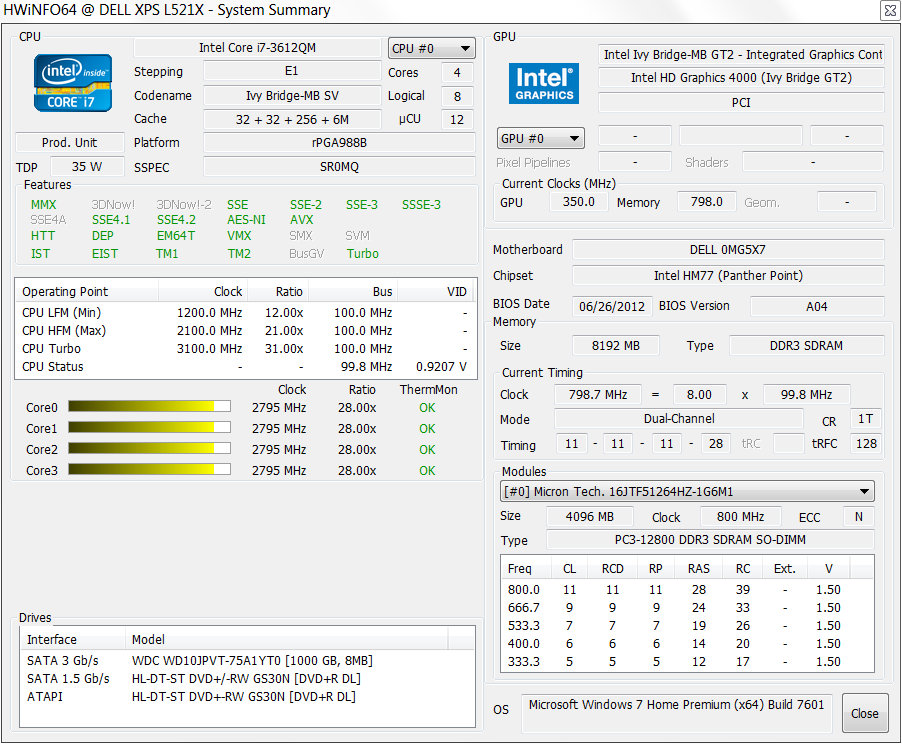Select the SATA 1.5 Gb/s drive row
This screenshot has height=744, width=902.
click(x=247, y=678)
